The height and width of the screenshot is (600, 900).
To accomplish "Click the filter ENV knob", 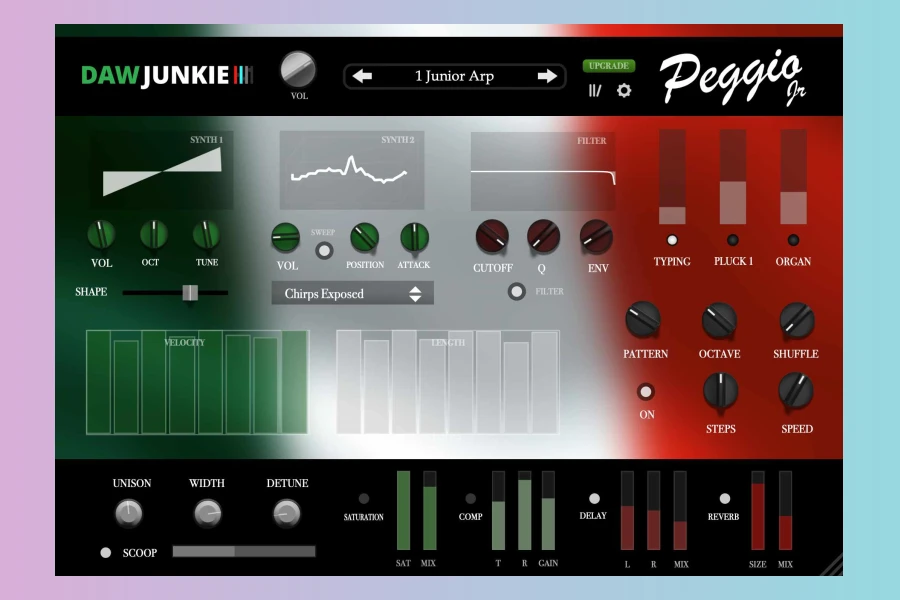I will [596, 237].
